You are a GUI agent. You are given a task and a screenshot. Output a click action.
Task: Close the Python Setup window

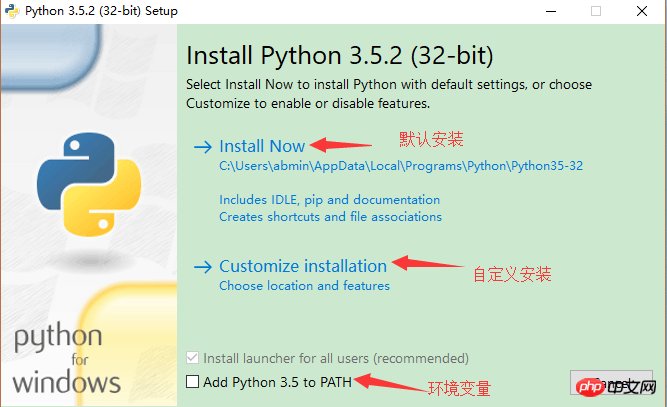click(641, 11)
